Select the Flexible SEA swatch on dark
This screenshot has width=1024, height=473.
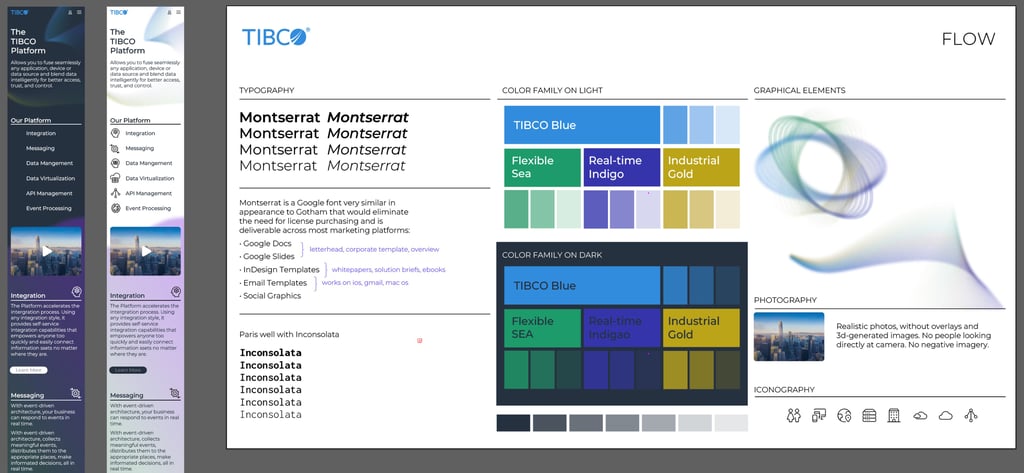point(542,328)
